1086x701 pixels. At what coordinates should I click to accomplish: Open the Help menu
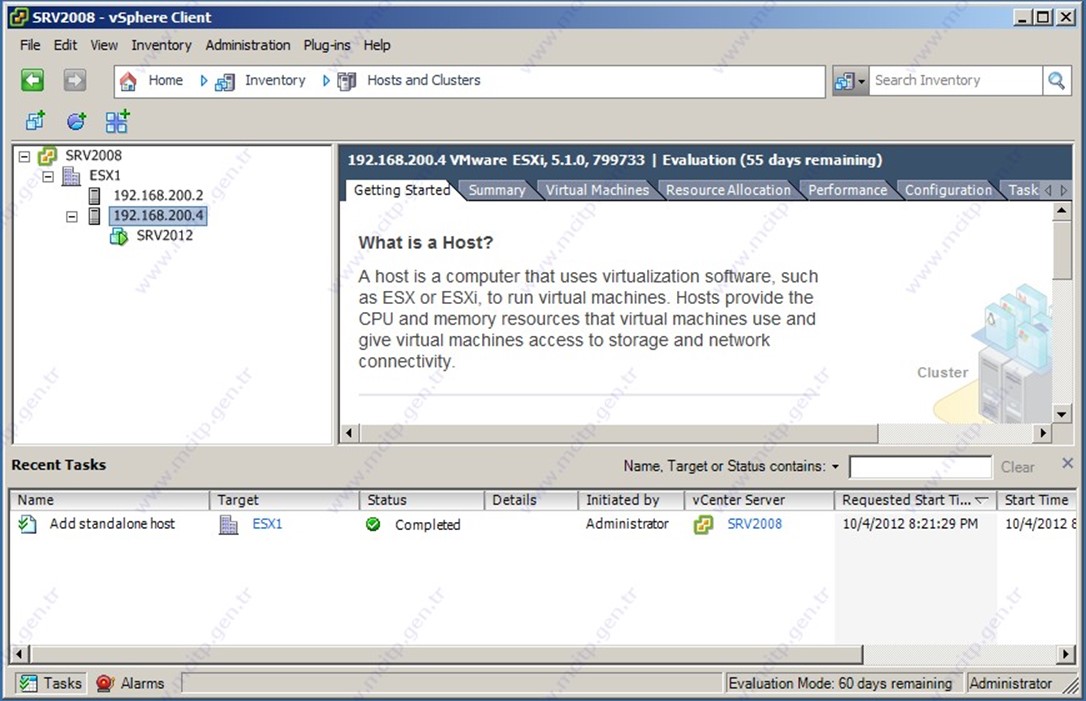click(x=377, y=45)
